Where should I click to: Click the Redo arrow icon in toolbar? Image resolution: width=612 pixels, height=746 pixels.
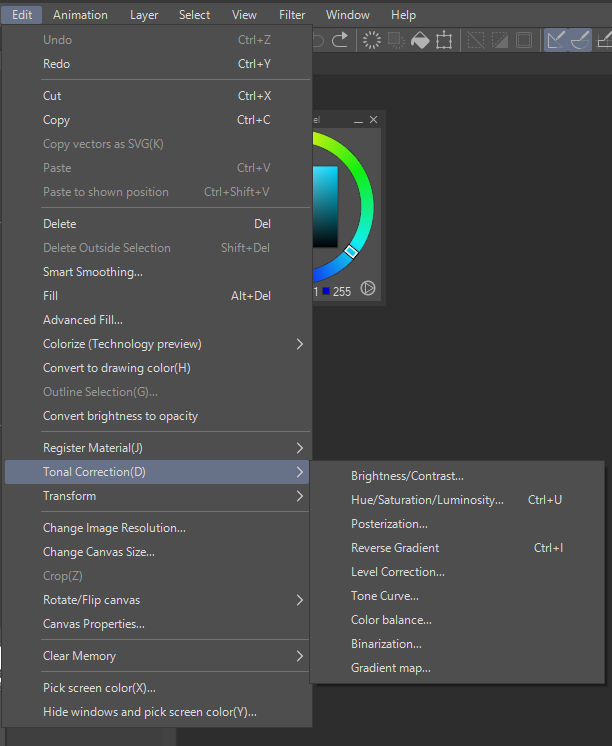342,40
